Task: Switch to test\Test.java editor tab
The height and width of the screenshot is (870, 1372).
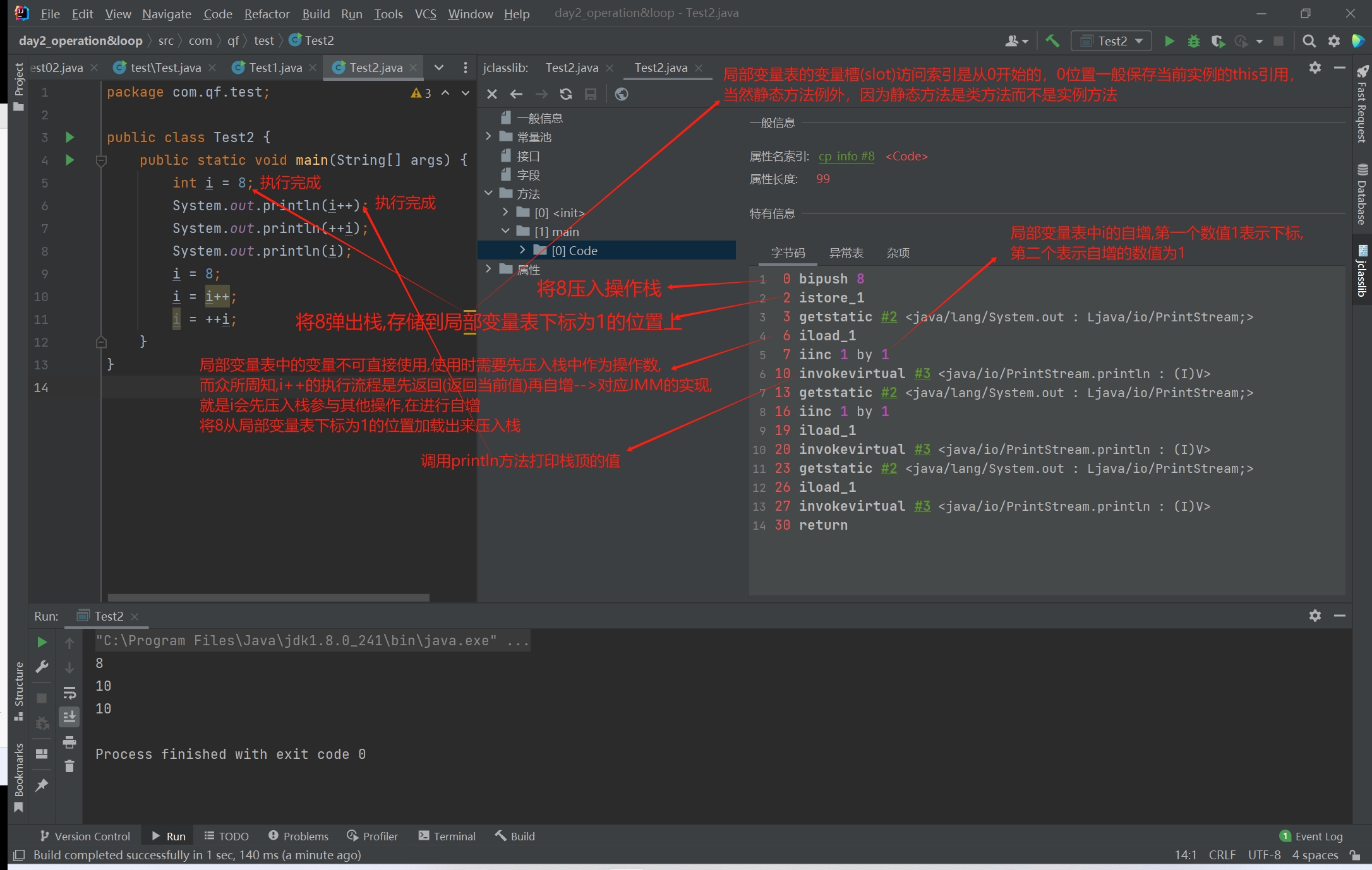Action: tap(165, 68)
